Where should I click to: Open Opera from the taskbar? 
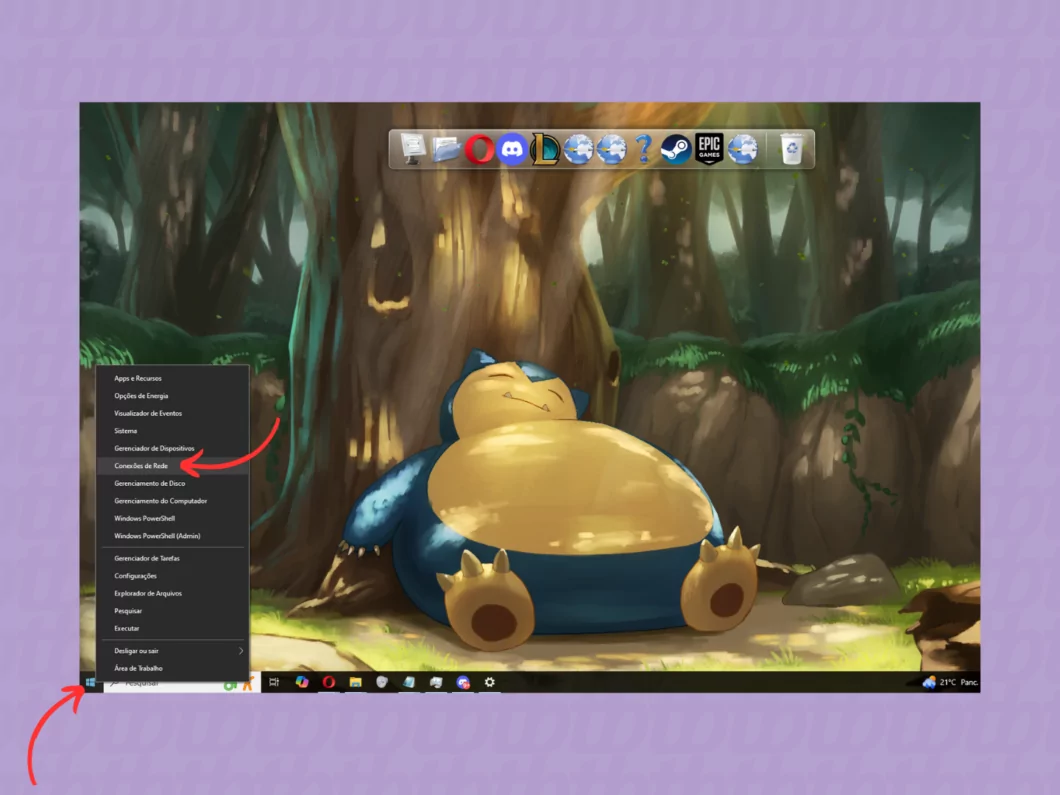coord(329,682)
